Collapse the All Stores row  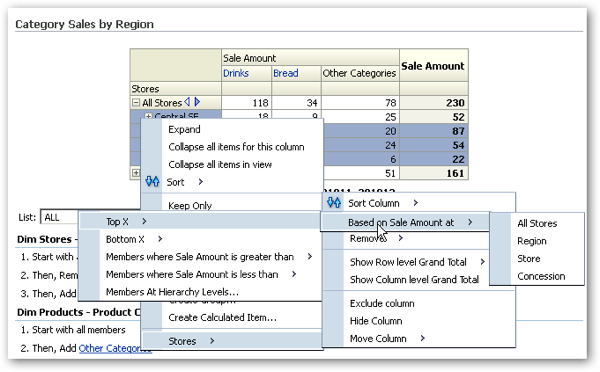pos(136,103)
